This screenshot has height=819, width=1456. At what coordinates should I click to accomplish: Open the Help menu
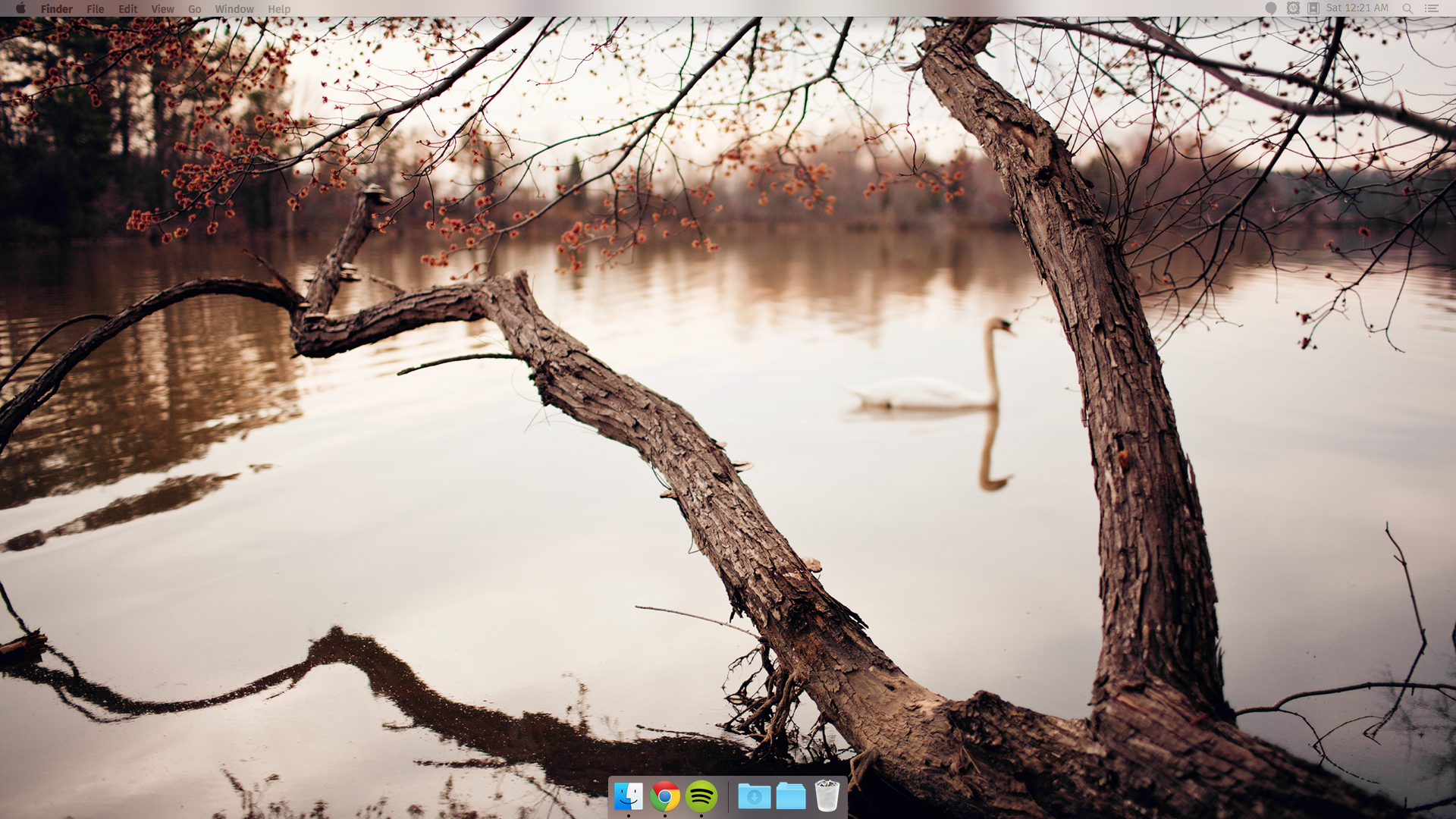279,9
